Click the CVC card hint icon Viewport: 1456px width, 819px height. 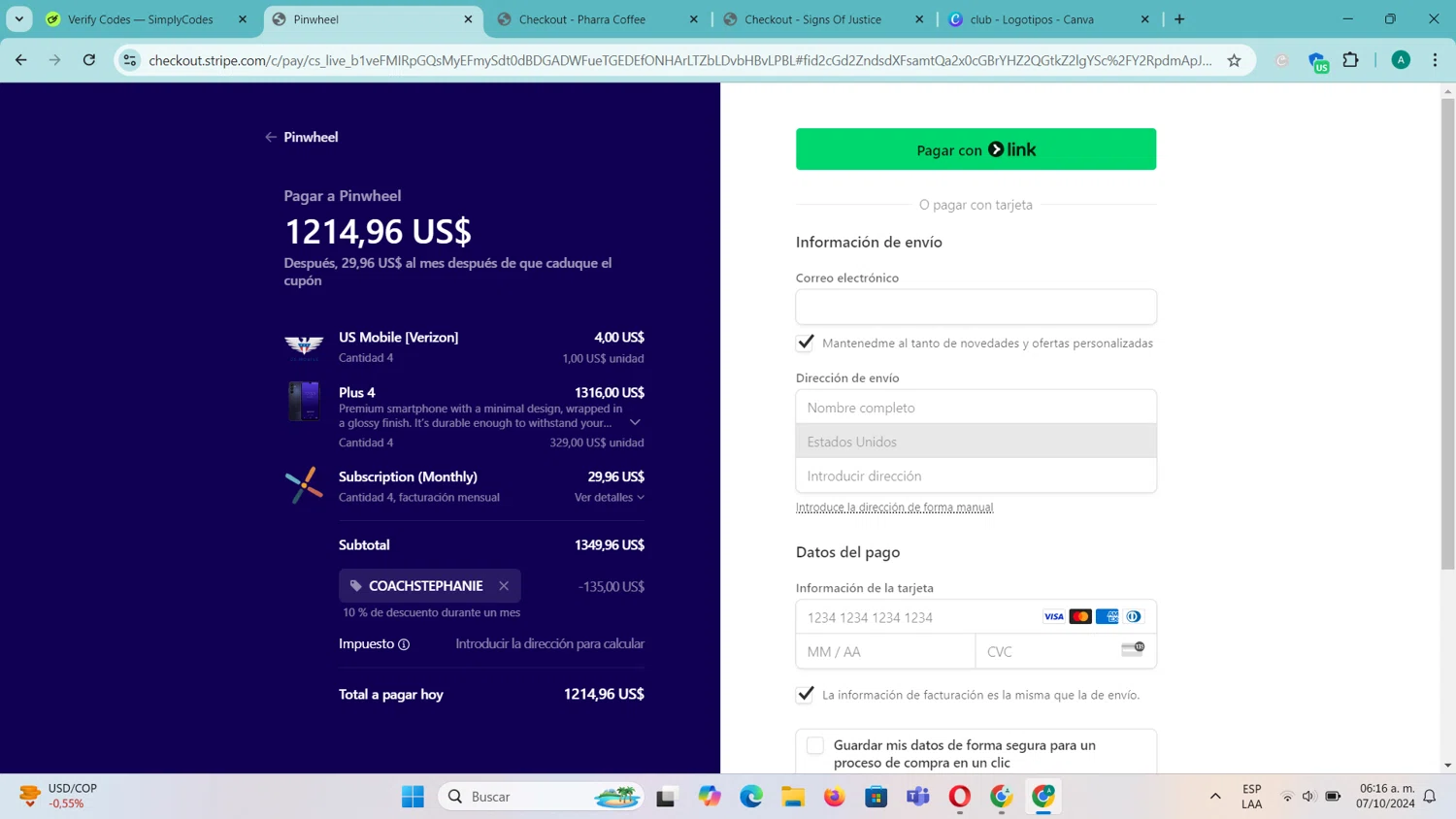coord(1133,648)
